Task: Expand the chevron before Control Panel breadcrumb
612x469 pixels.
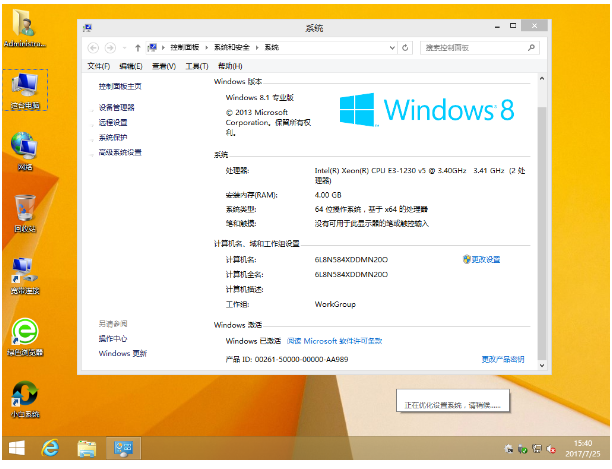Action: pyautogui.click(x=163, y=48)
